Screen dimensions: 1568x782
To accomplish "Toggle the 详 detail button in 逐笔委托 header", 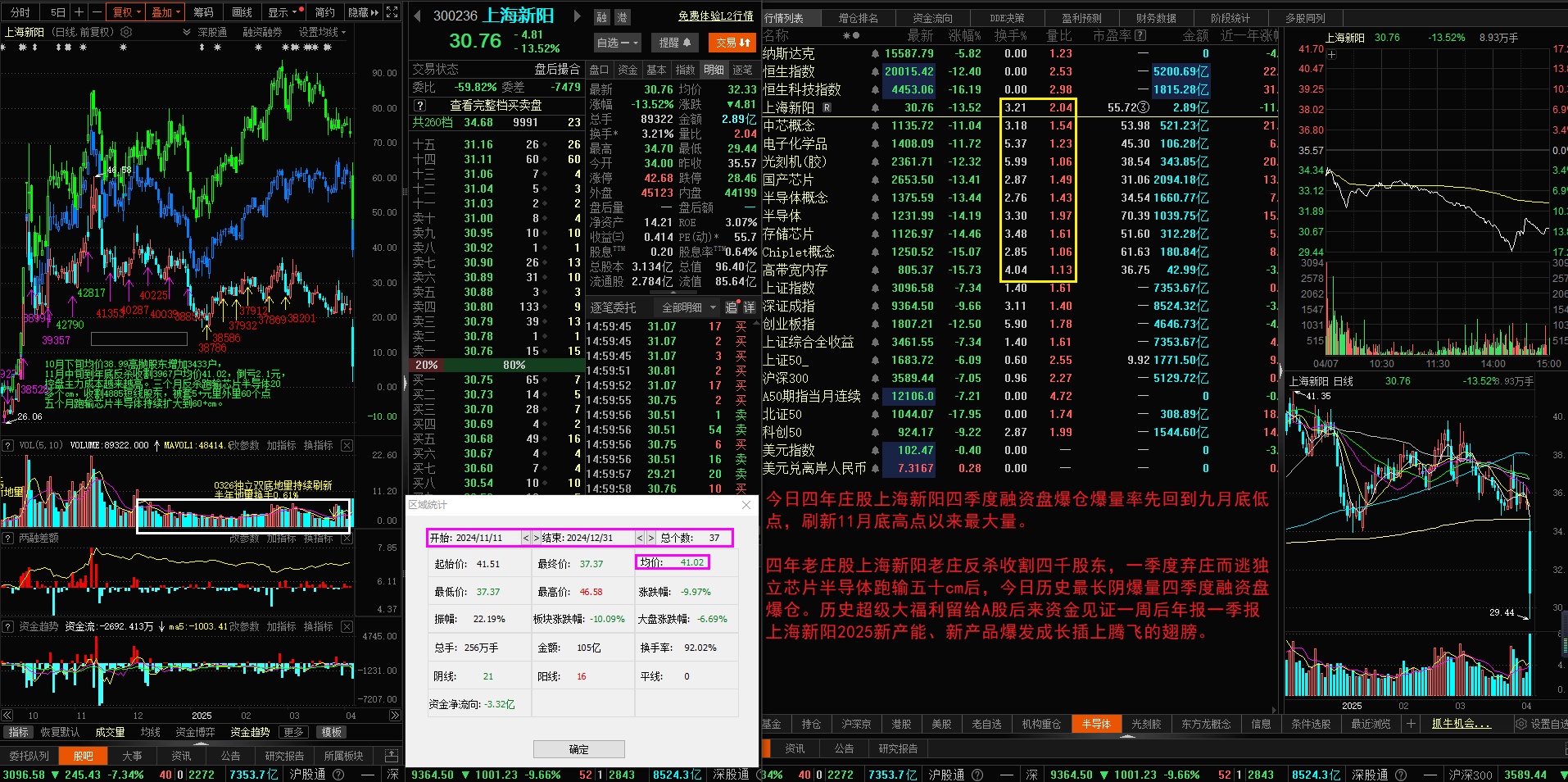I will coord(748,307).
